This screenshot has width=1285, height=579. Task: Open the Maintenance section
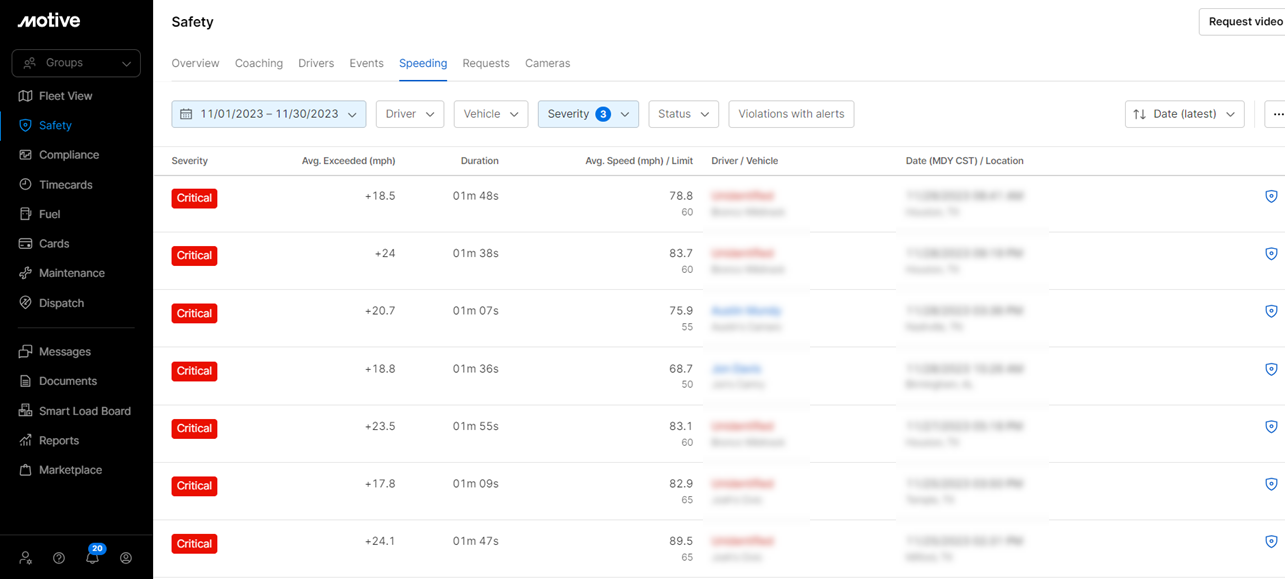(x=71, y=273)
